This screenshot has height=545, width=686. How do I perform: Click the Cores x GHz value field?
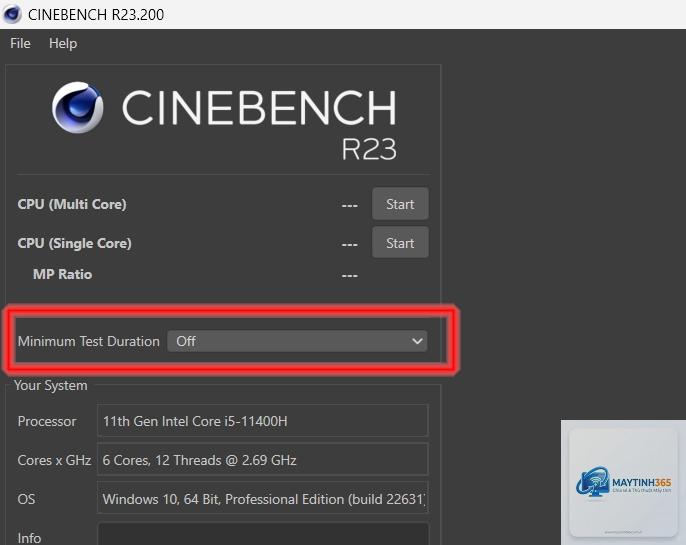coord(262,459)
